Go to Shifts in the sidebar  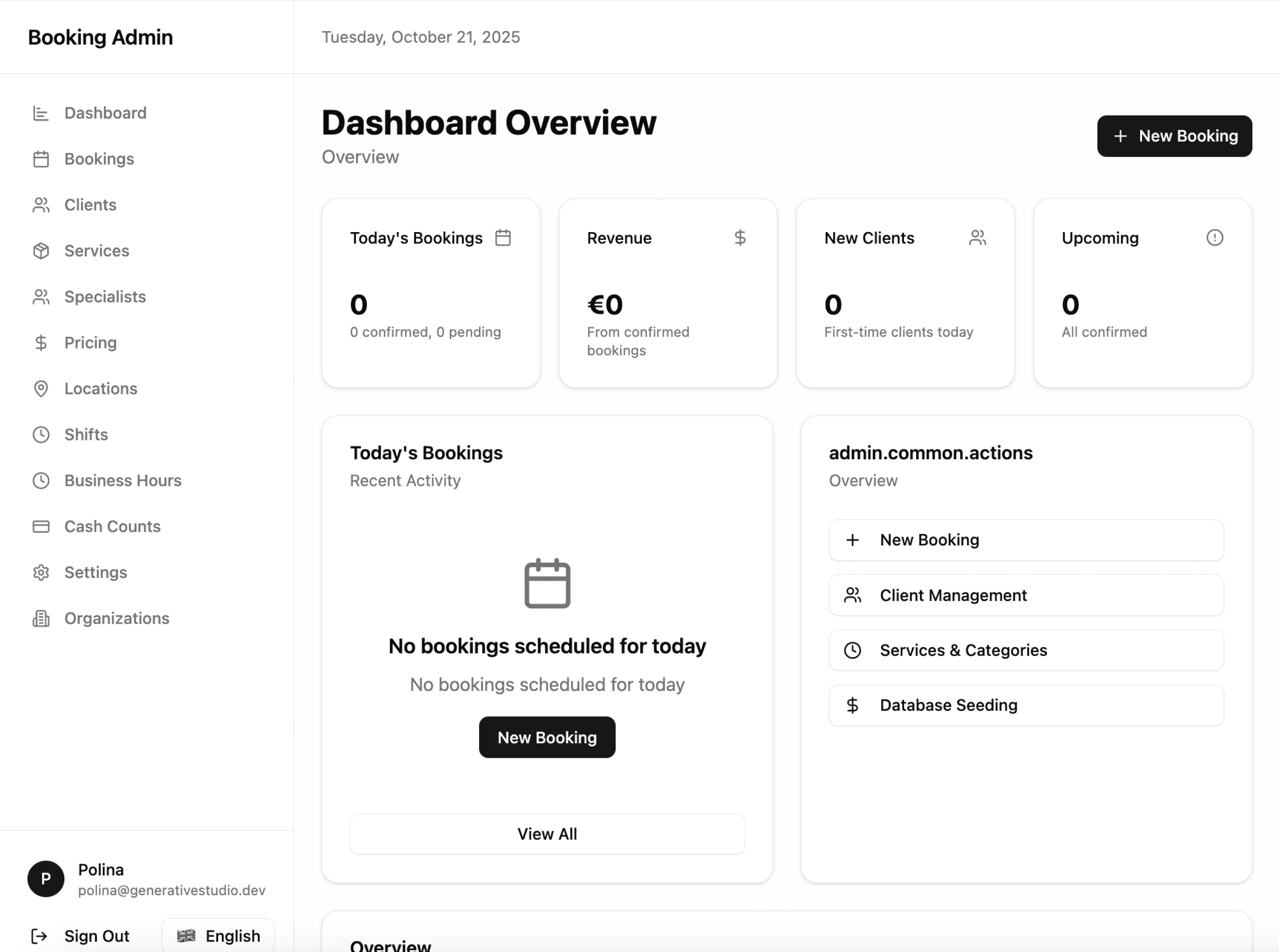click(x=147, y=435)
